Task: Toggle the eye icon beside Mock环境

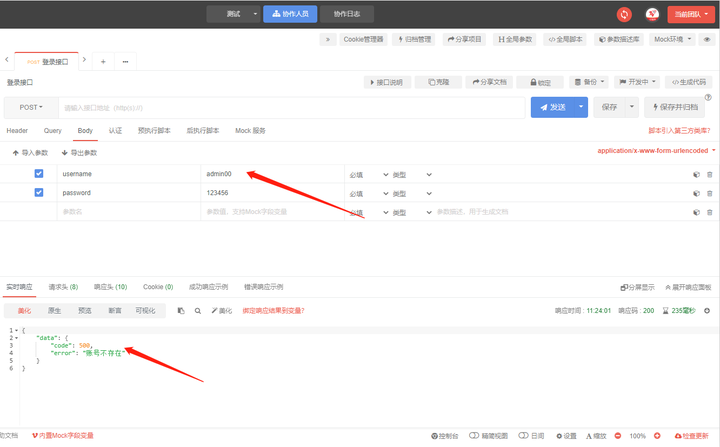Action: [x=707, y=40]
